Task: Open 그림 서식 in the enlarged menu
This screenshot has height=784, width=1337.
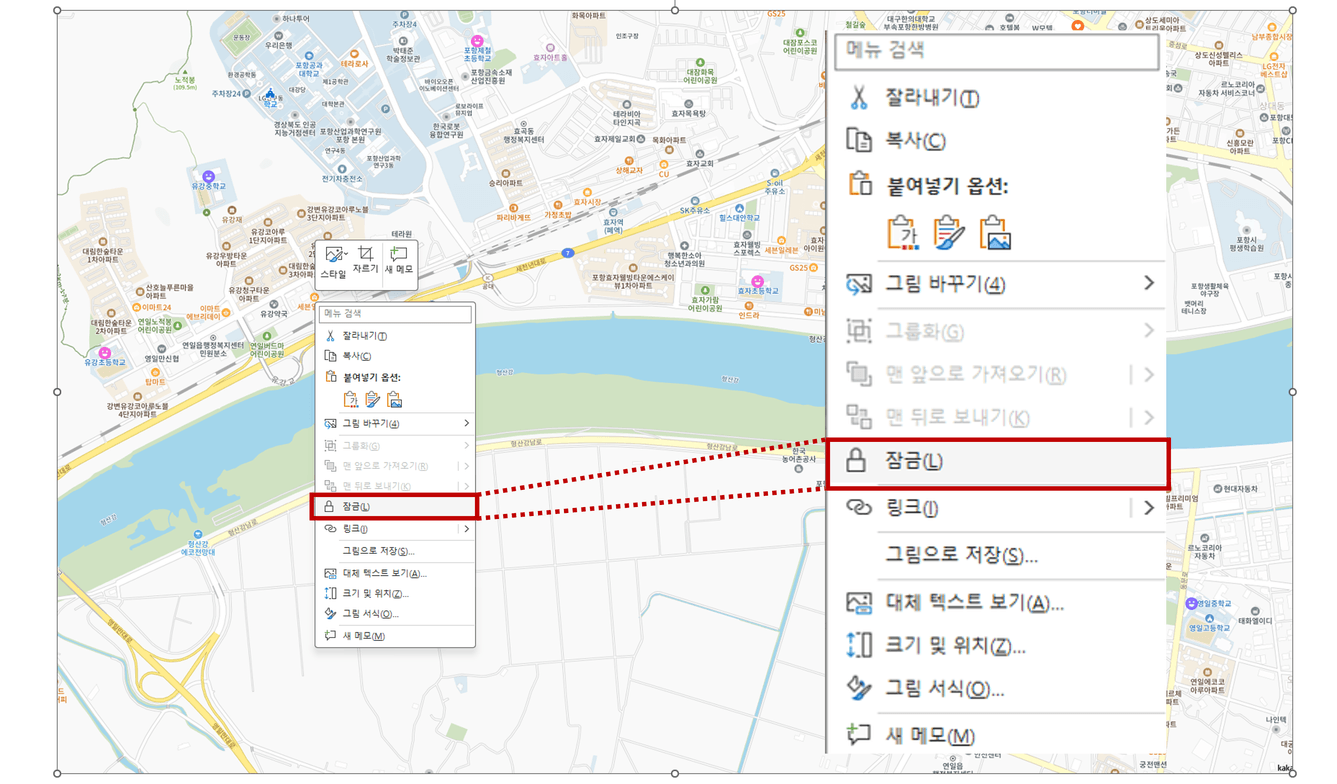Action: 944,689
